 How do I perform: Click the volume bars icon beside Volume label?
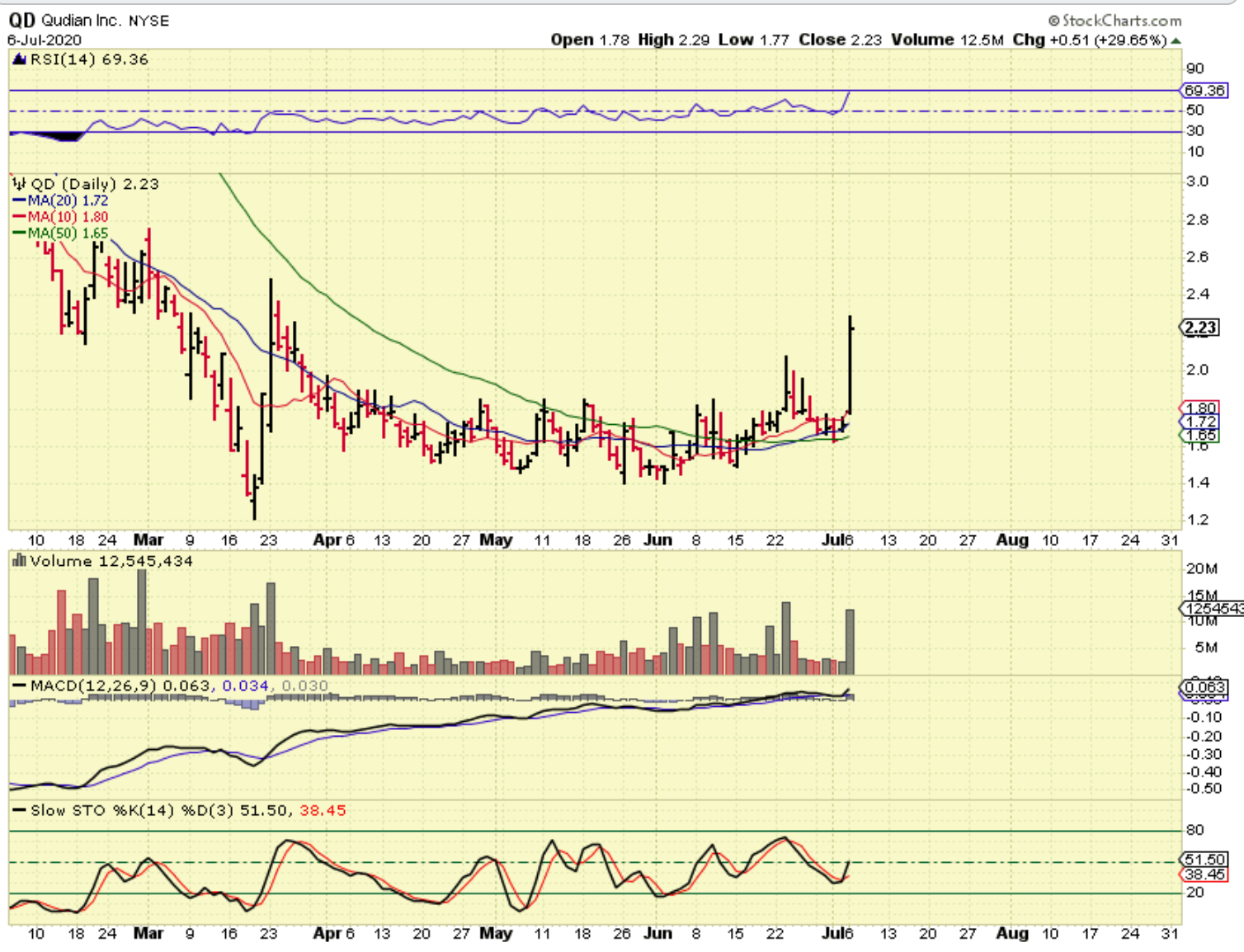pyautogui.click(x=20, y=561)
